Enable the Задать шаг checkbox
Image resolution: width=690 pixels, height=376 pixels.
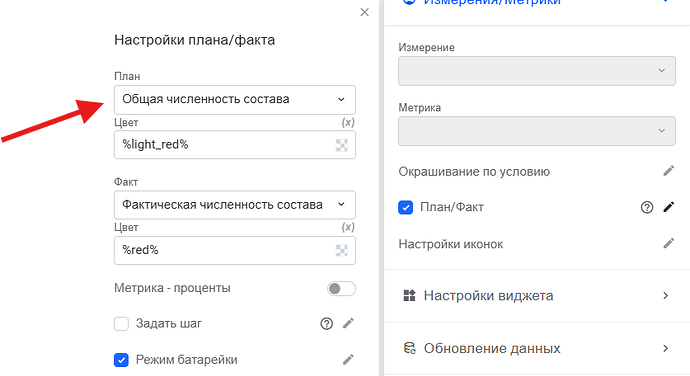(121, 324)
